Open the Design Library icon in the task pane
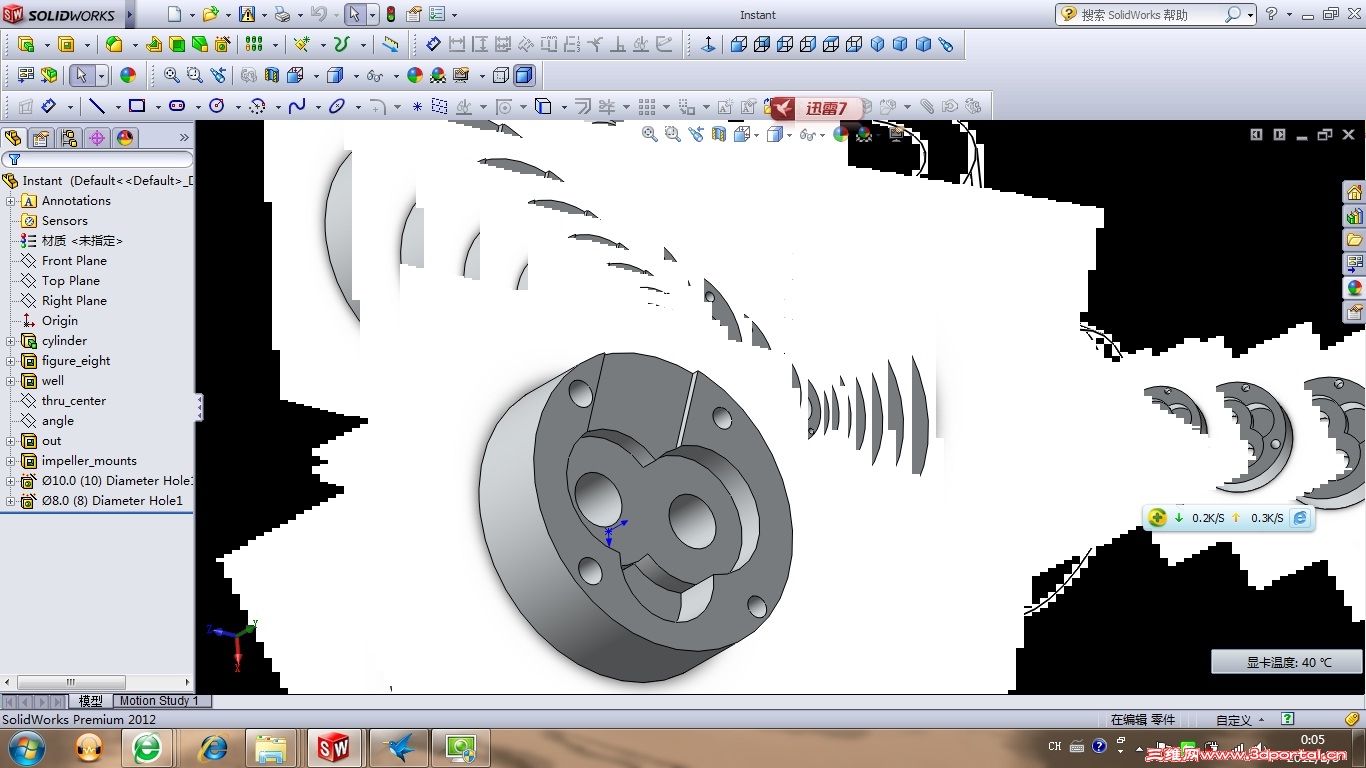The width and height of the screenshot is (1366, 768). click(x=1354, y=216)
